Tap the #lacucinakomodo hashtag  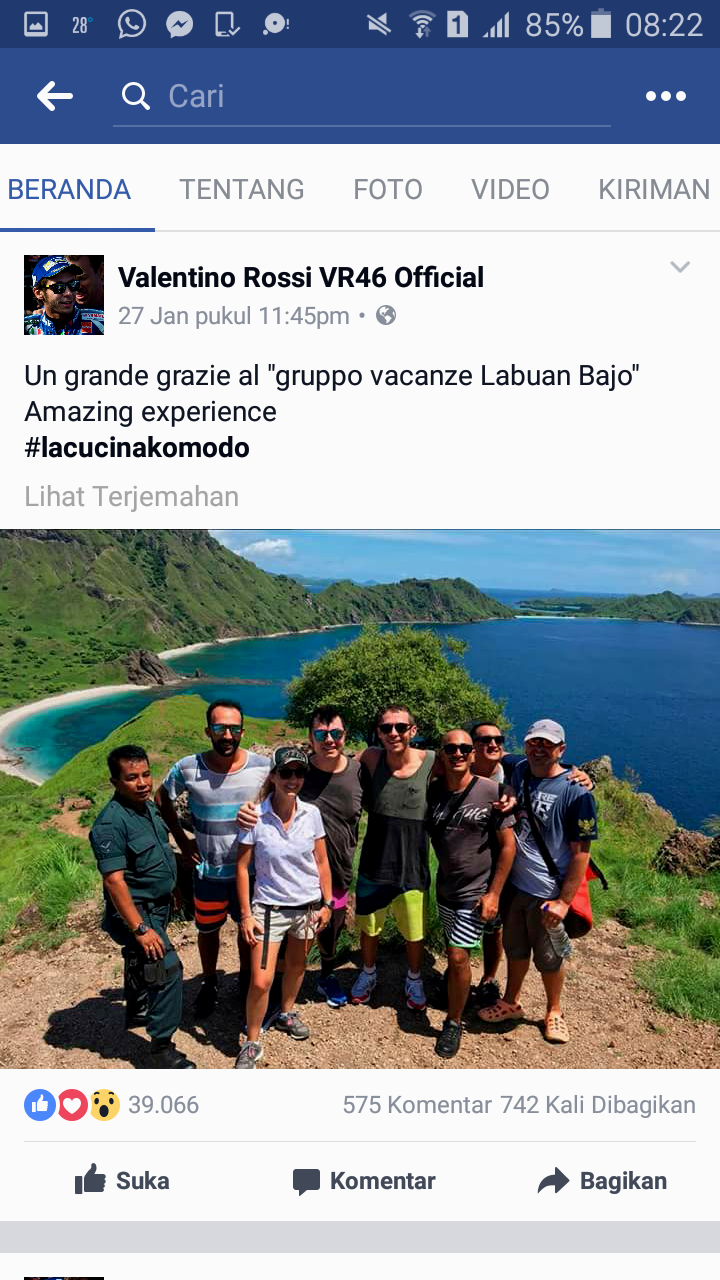(x=137, y=447)
